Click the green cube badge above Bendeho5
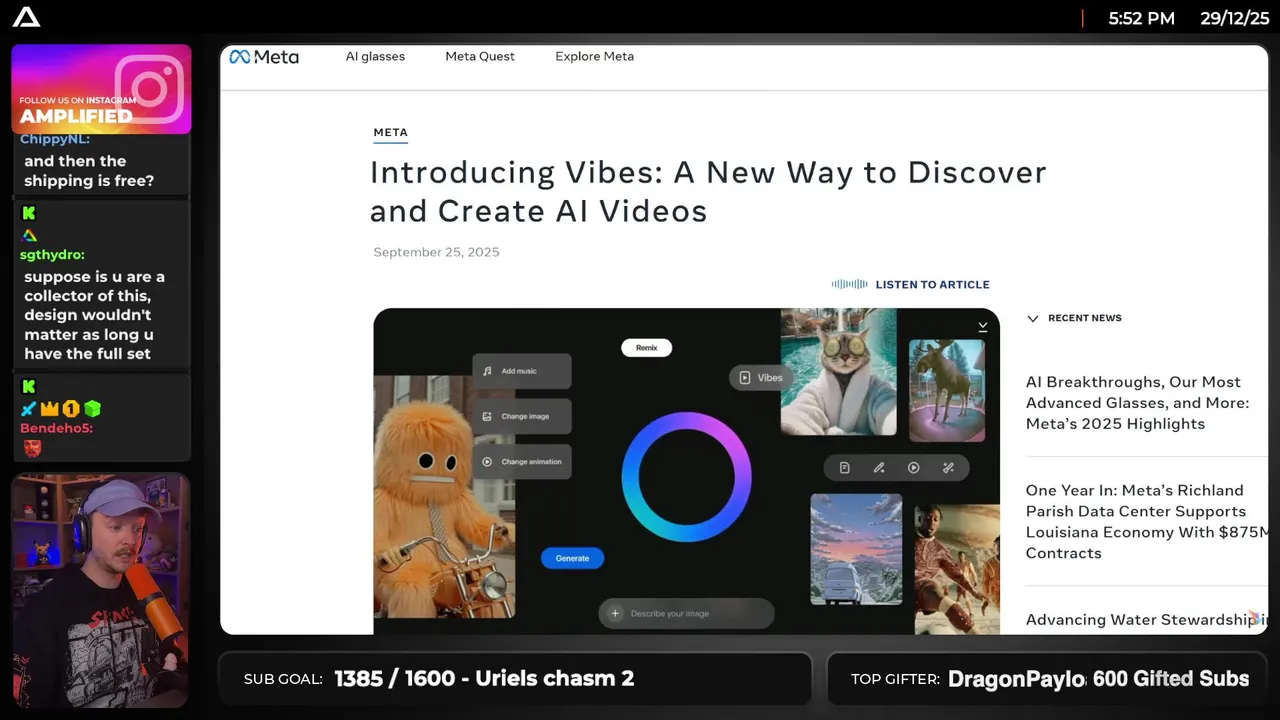The width and height of the screenshot is (1280, 720). (92, 409)
